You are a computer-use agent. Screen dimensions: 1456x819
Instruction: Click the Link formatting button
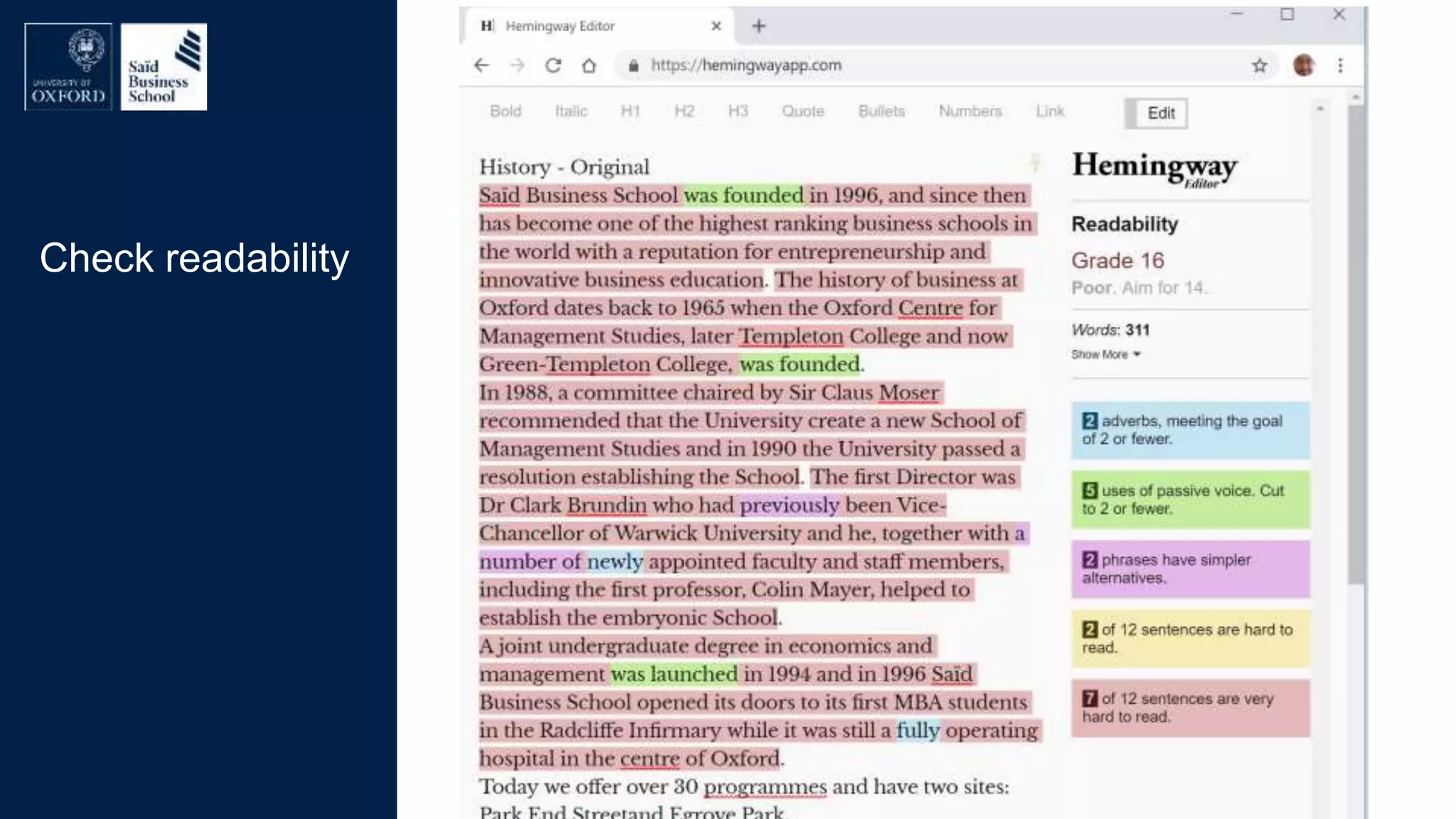pyautogui.click(x=1049, y=111)
